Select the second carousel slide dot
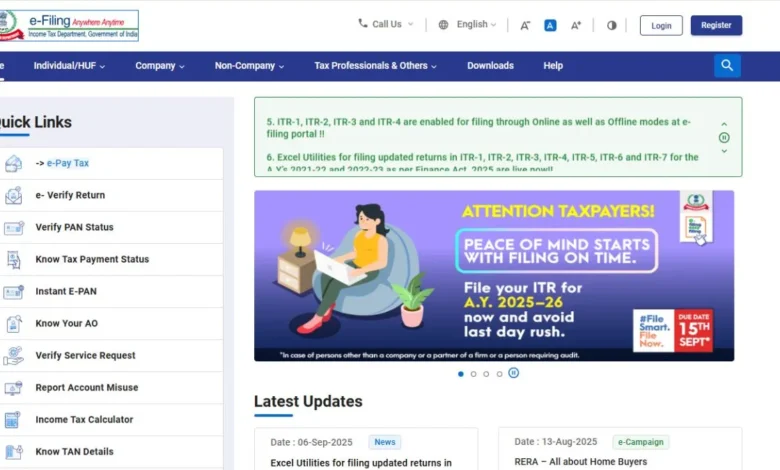Viewport: 780px width, 470px height. pyautogui.click(x=474, y=374)
